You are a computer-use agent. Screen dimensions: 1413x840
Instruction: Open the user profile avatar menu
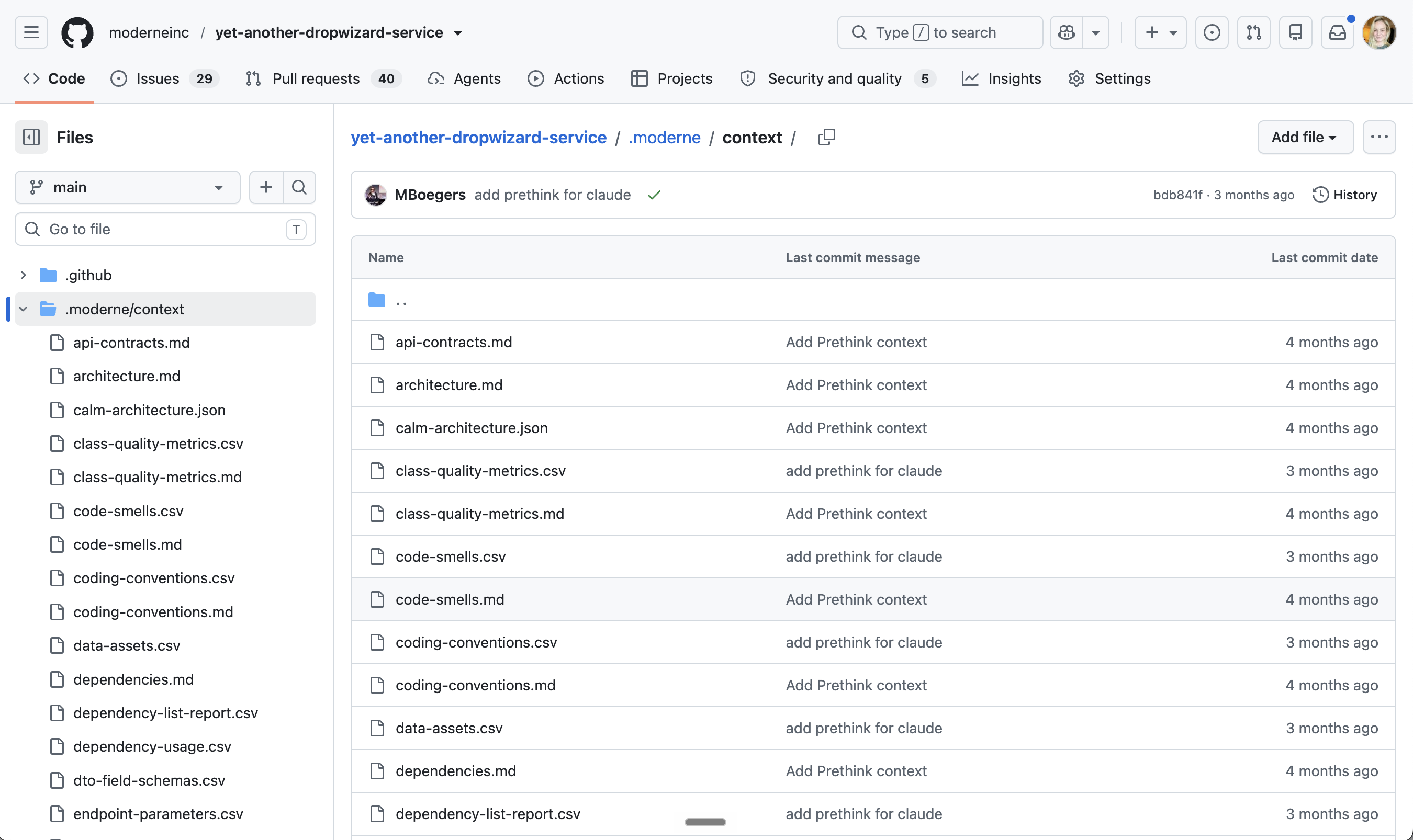[1380, 32]
